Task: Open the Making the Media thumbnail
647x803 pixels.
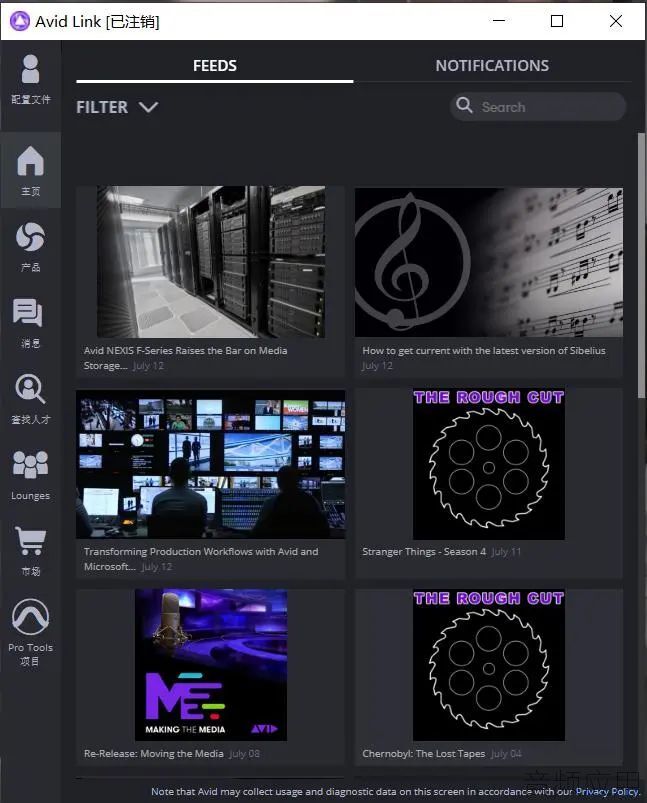Action: click(211, 665)
